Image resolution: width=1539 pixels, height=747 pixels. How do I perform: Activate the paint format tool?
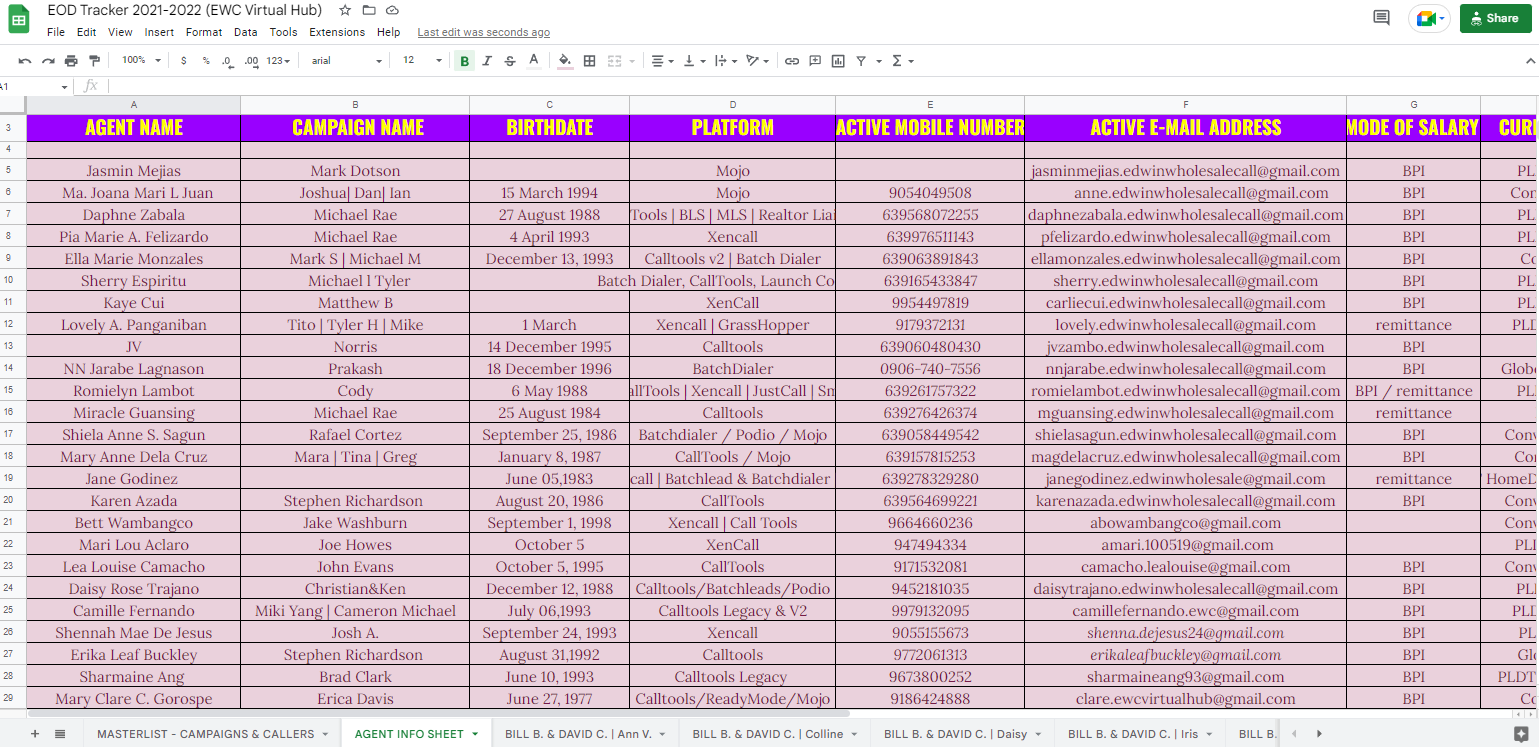95,61
